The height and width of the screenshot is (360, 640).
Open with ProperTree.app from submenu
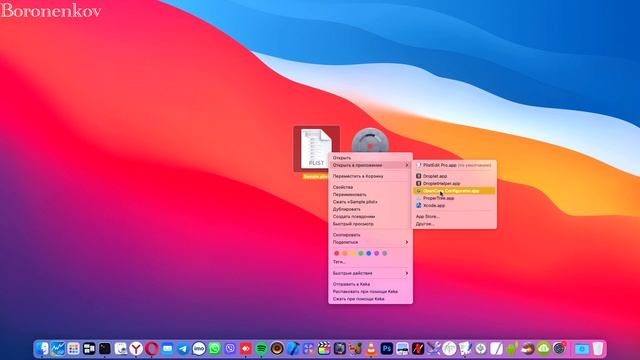tap(454, 198)
